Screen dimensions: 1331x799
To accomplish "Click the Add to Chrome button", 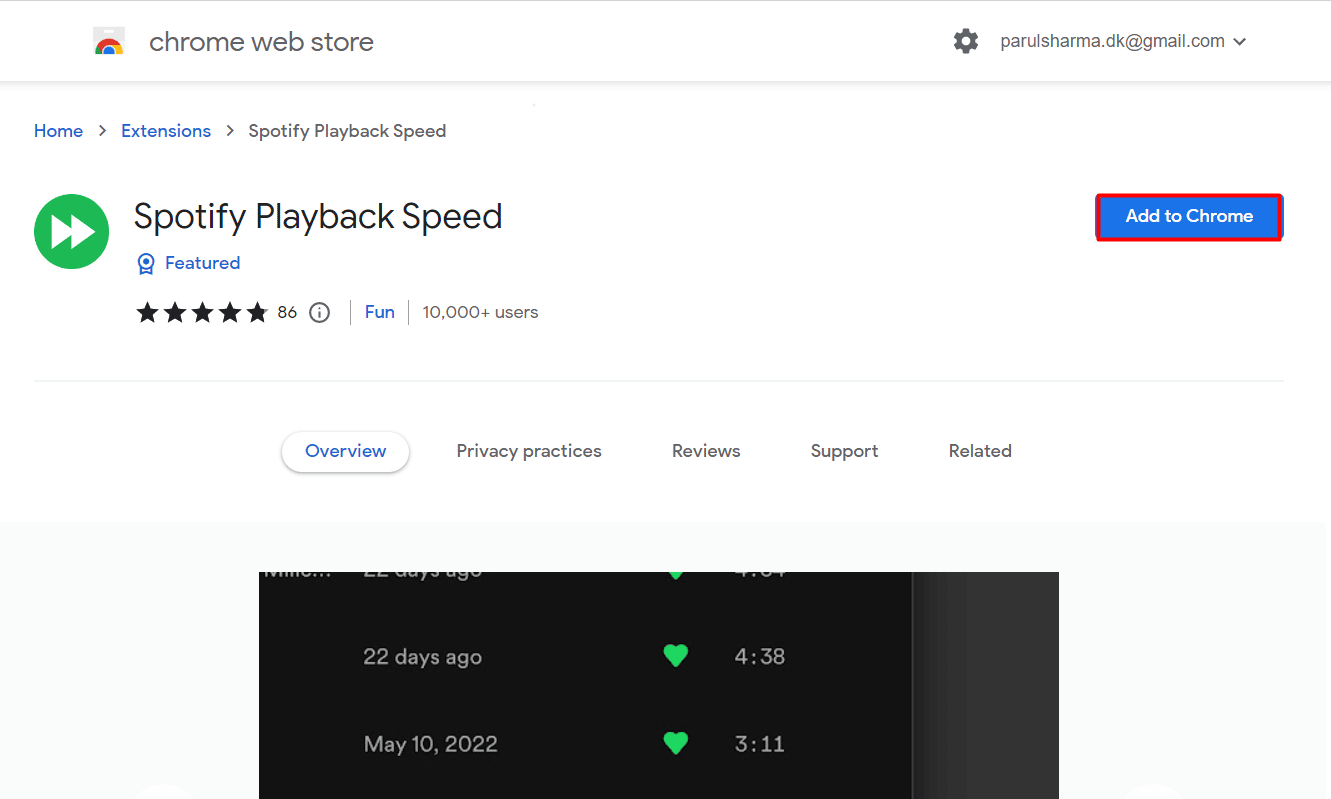I will coord(1189,216).
